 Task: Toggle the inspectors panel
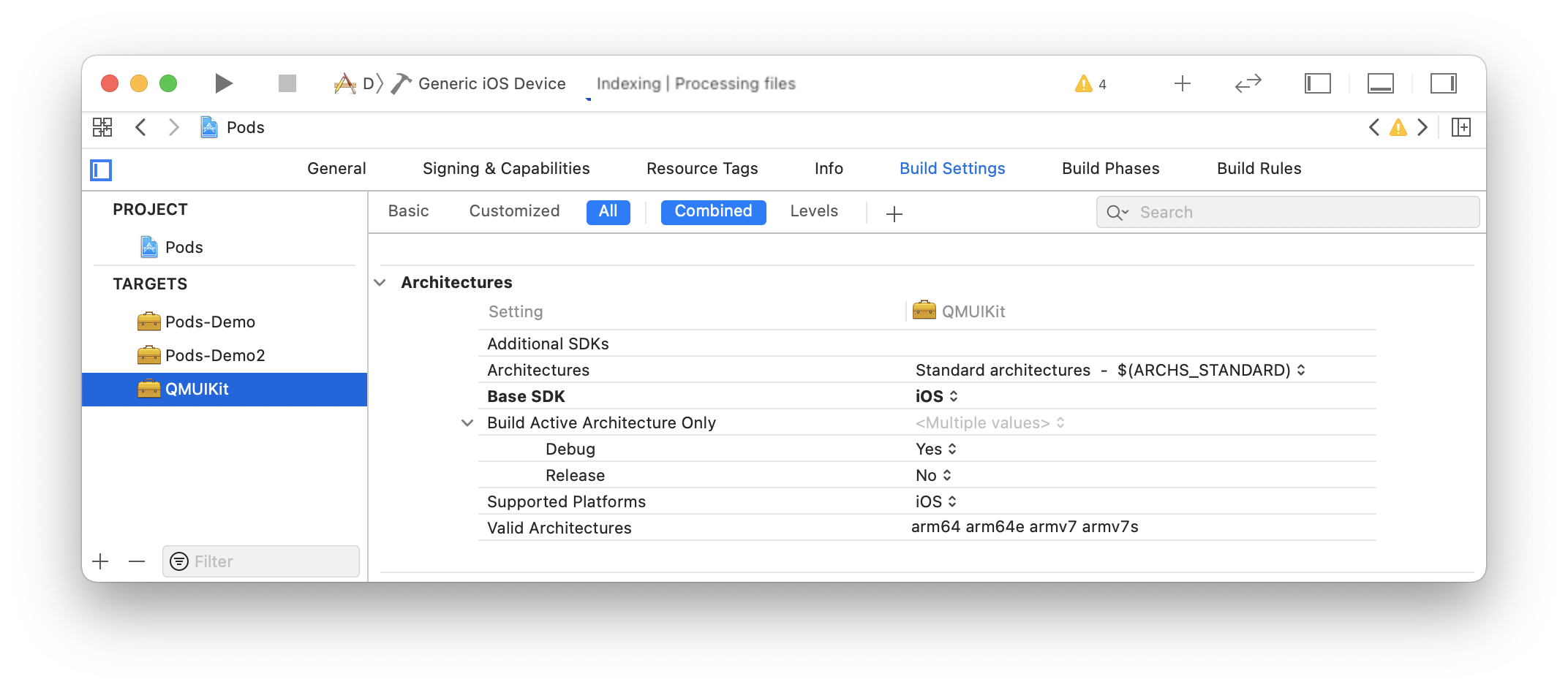[x=1444, y=83]
